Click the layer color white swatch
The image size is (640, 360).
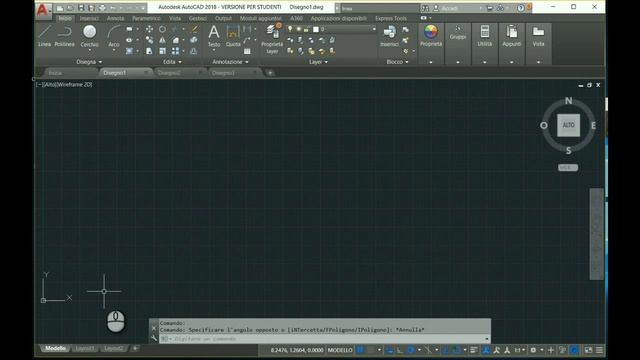pos(316,29)
